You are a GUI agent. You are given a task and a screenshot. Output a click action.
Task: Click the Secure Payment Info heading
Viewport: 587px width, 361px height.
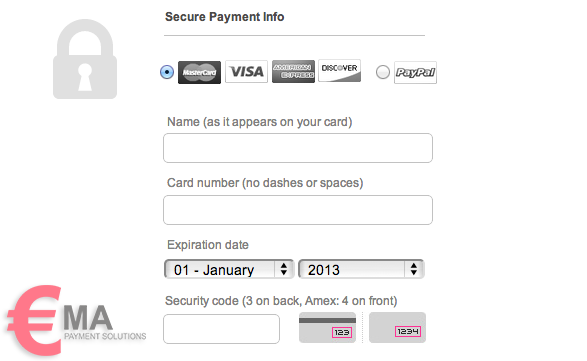point(225,17)
